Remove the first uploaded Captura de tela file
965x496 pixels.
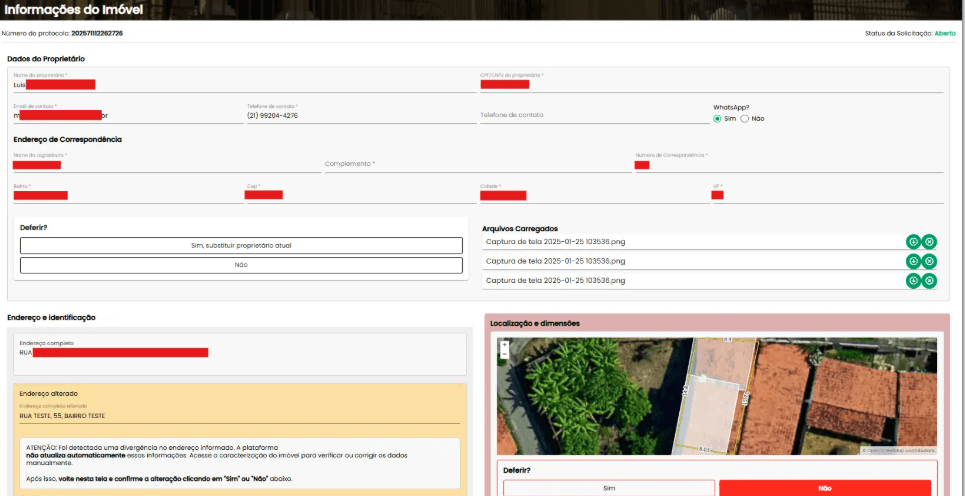[929, 242]
